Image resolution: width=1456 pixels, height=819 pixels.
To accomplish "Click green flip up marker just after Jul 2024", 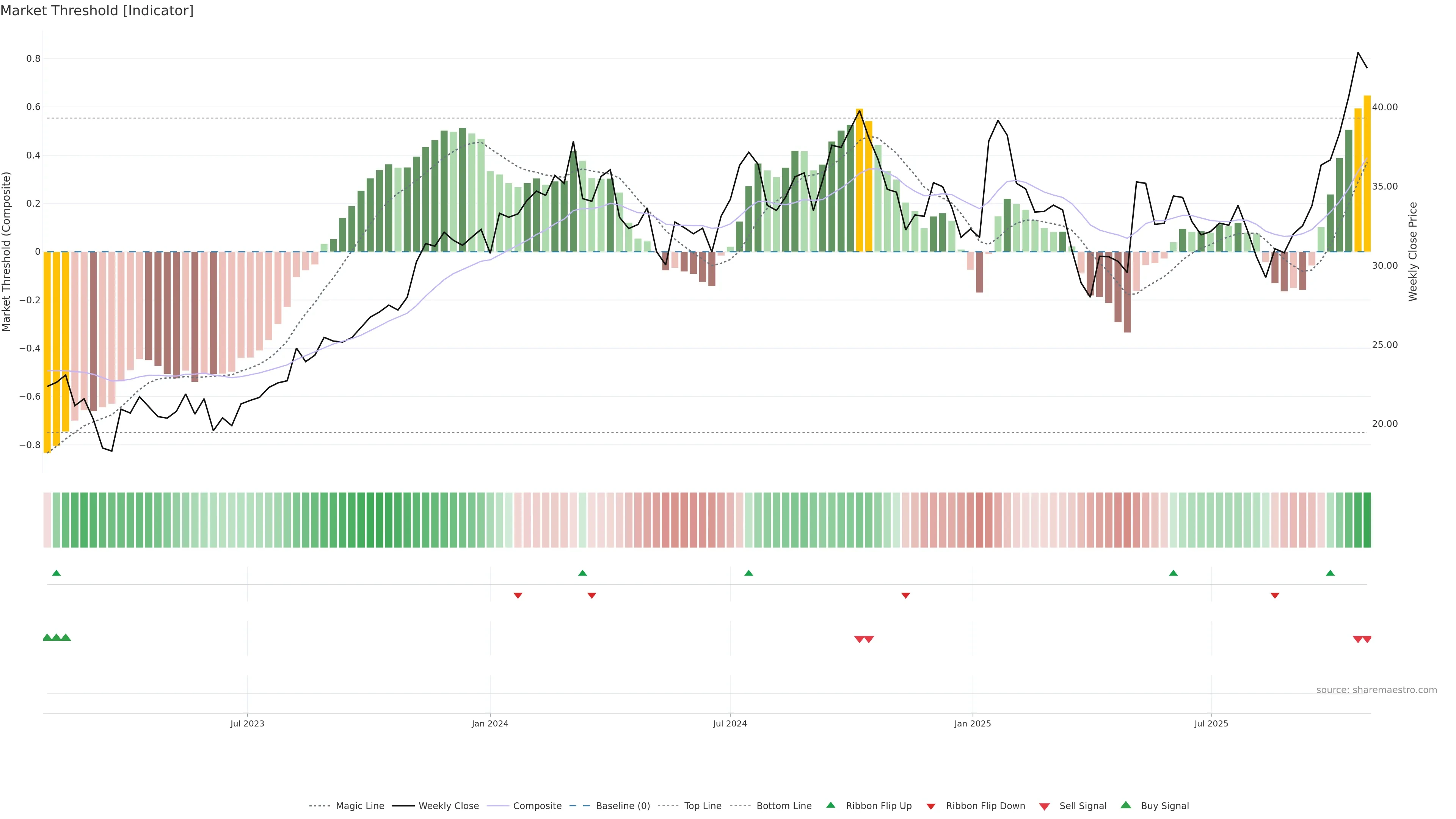I will 749,573.
